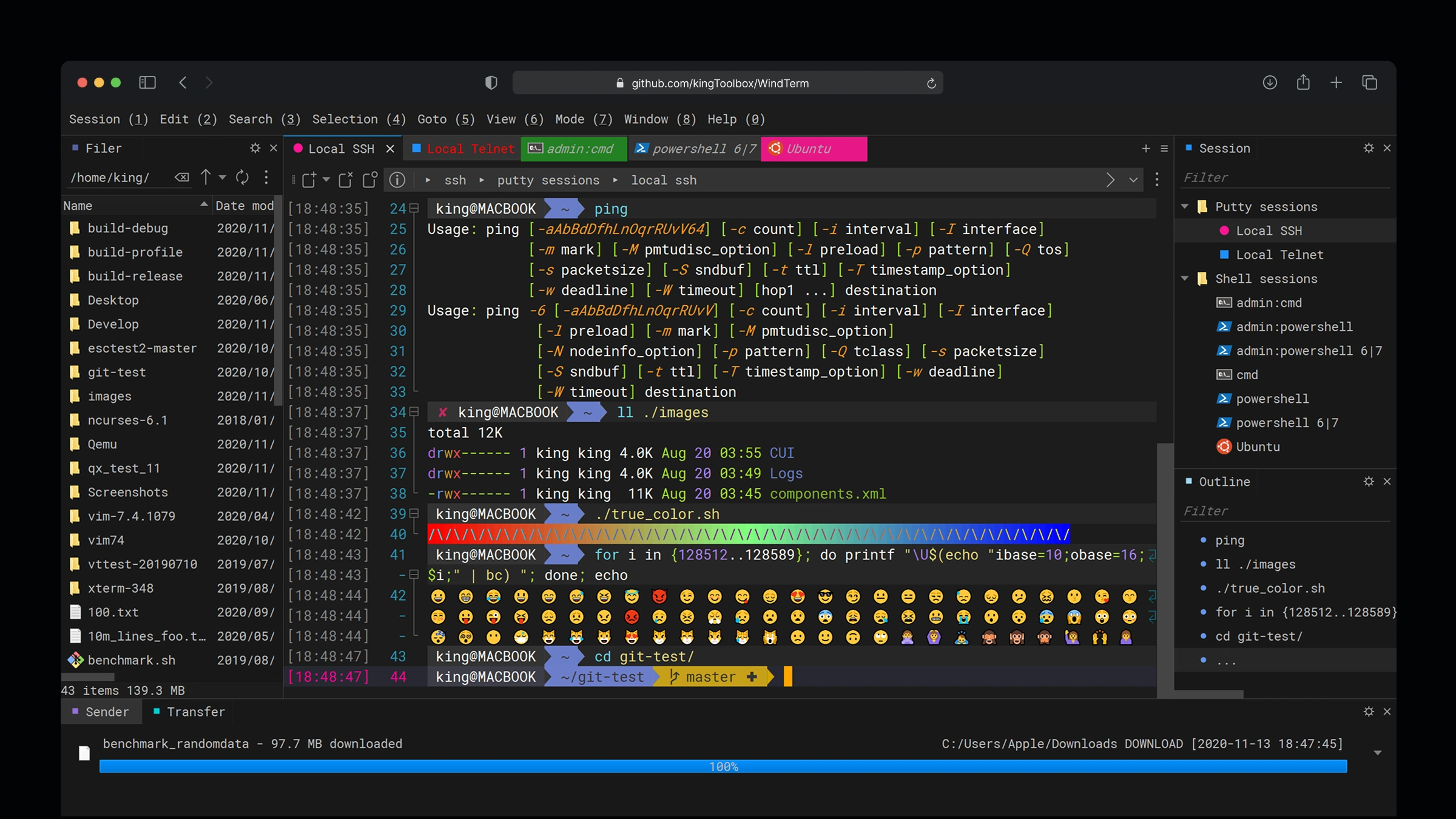Open the up-directory history dropdown

point(223,177)
